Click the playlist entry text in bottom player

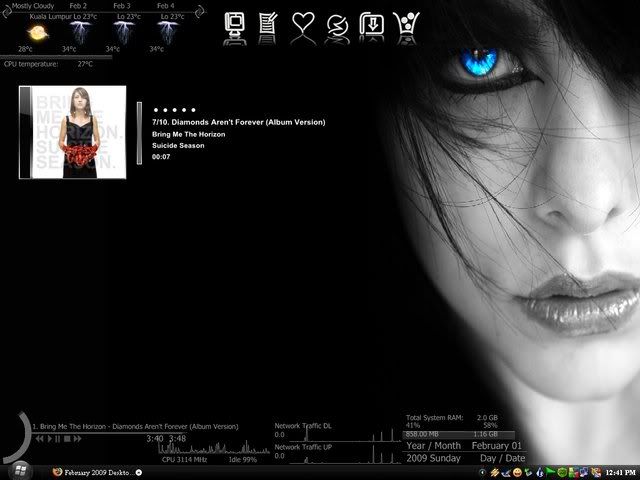[135, 426]
